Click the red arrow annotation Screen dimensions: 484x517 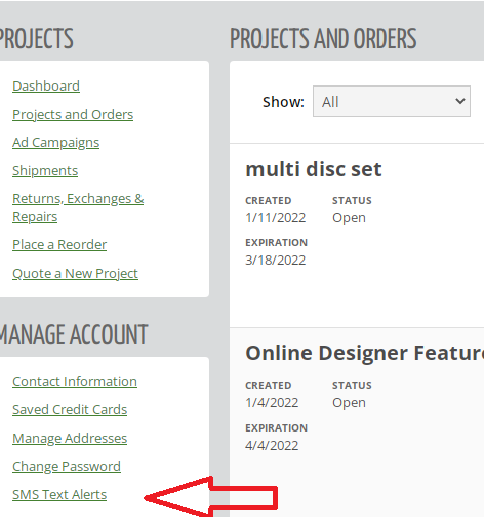(211, 497)
